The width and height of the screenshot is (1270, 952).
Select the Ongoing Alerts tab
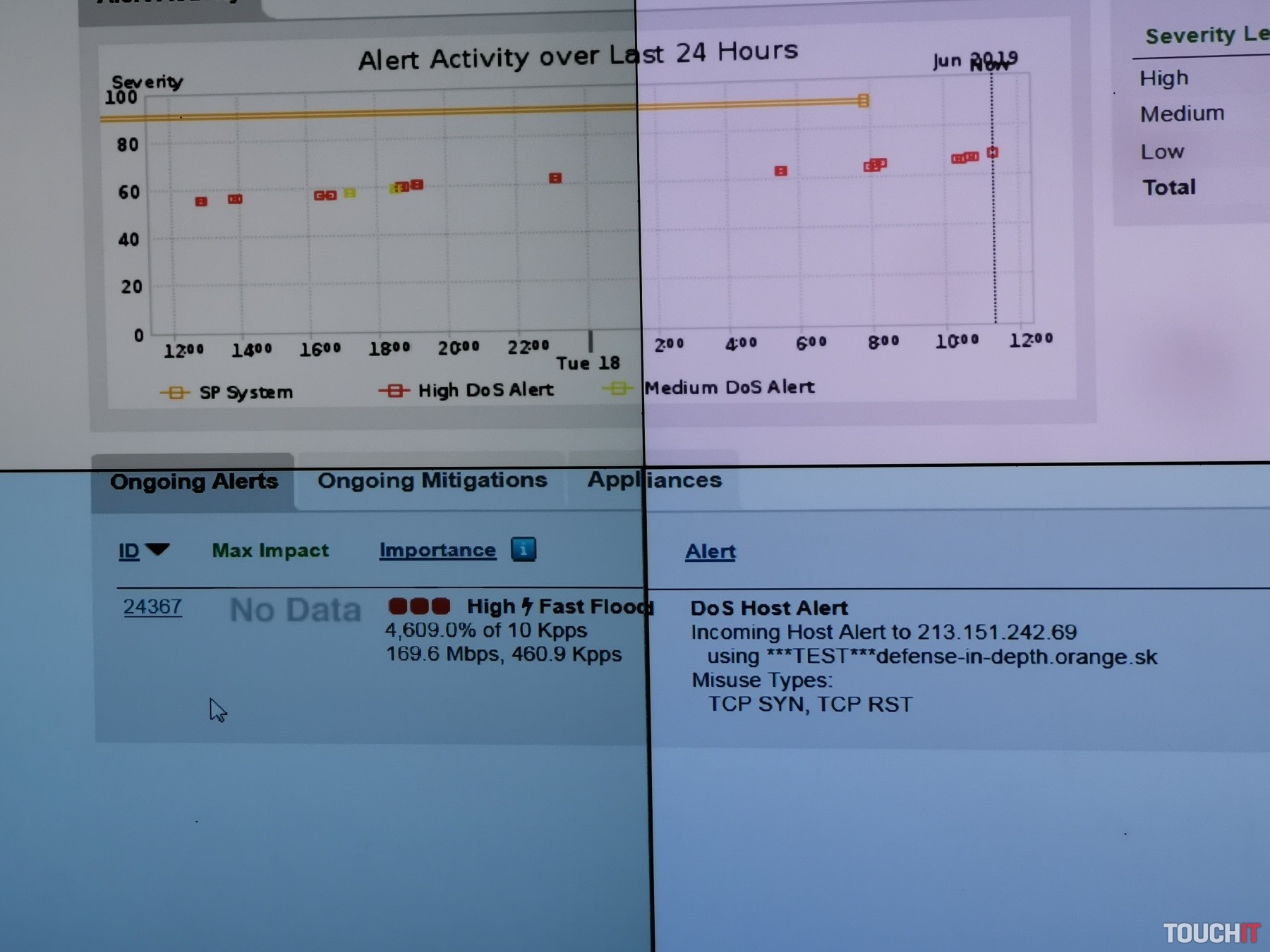tap(193, 482)
